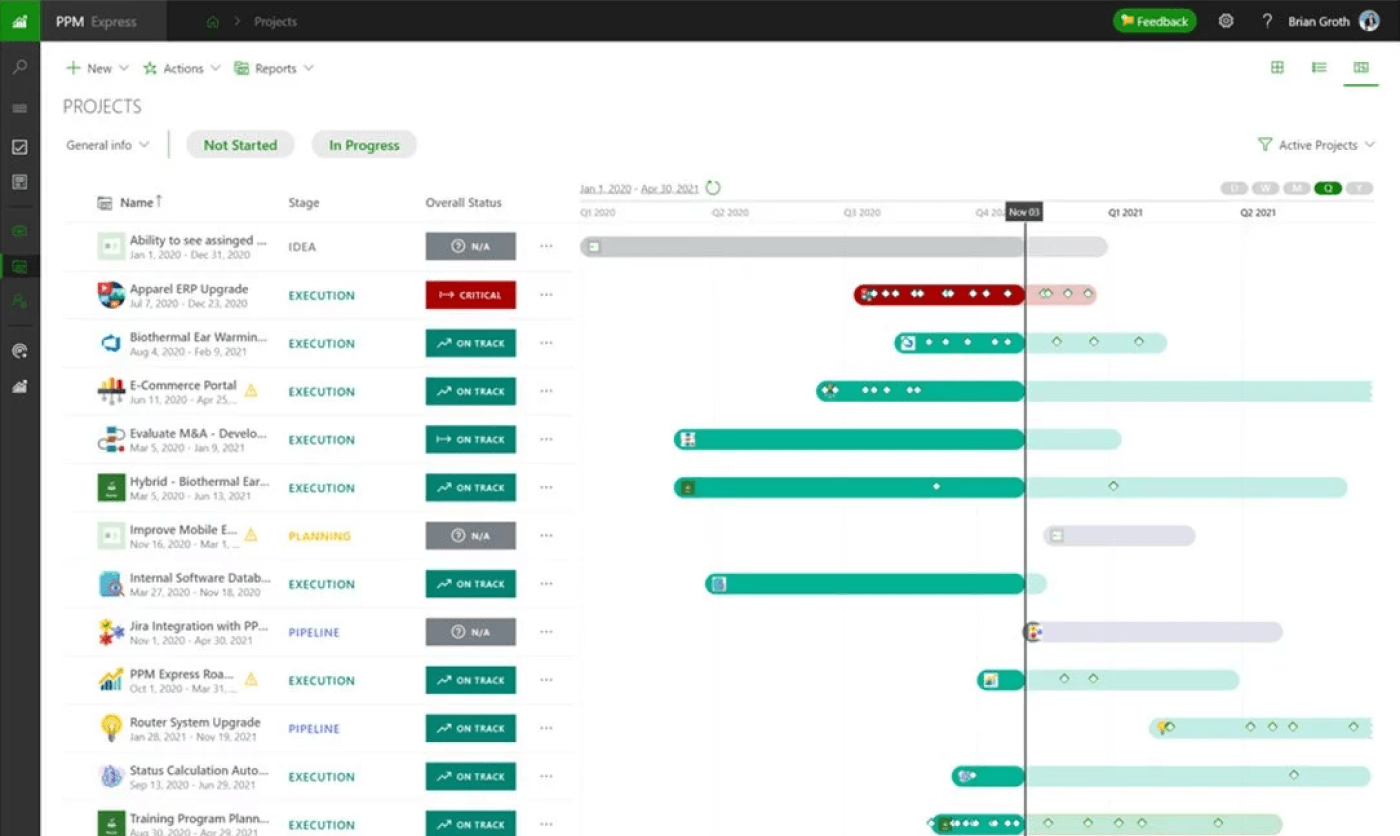Image resolution: width=1400 pixels, height=836 pixels.
Task: Click the home icon in breadcrumb
Action: [x=212, y=22]
